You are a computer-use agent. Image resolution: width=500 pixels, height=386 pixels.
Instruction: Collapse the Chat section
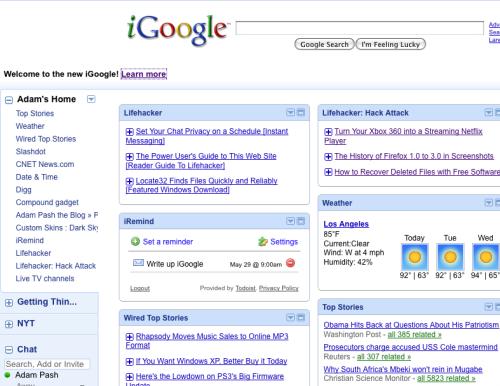pyautogui.click(x=9, y=350)
